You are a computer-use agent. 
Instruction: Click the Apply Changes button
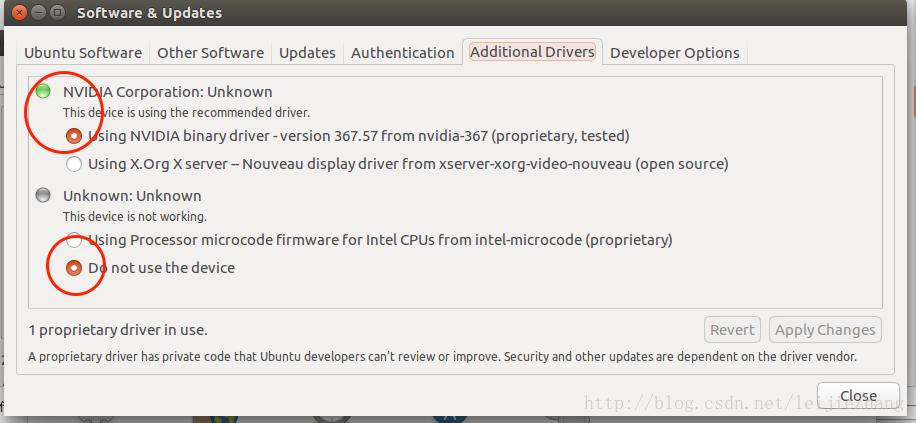[x=825, y=330]
